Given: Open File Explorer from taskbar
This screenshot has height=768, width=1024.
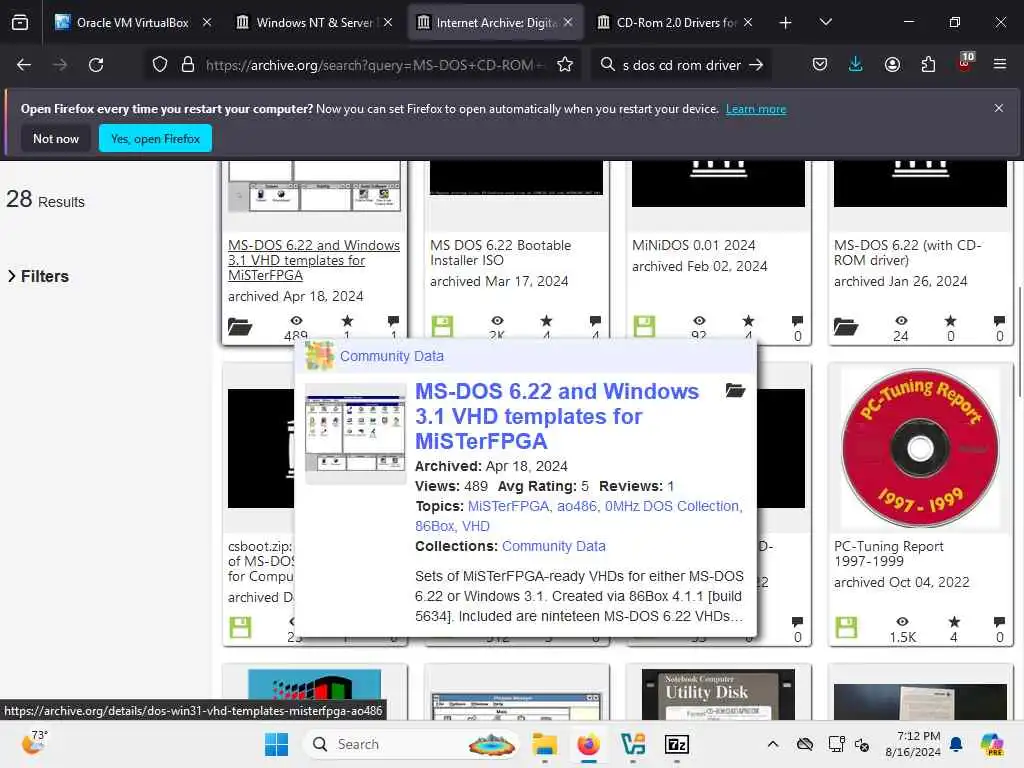Looking at the screenshot, I should click(x=544, y=744).
